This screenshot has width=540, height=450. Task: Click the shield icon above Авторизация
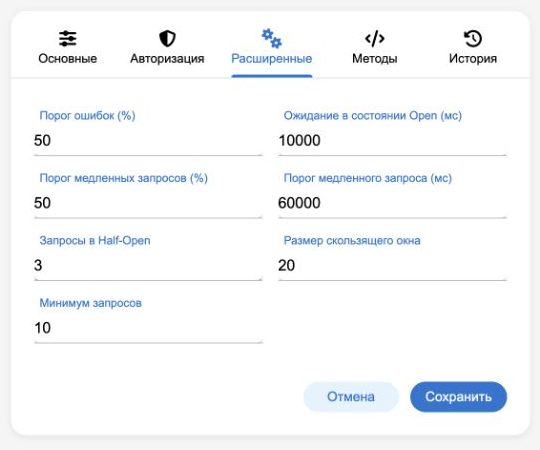167,39
